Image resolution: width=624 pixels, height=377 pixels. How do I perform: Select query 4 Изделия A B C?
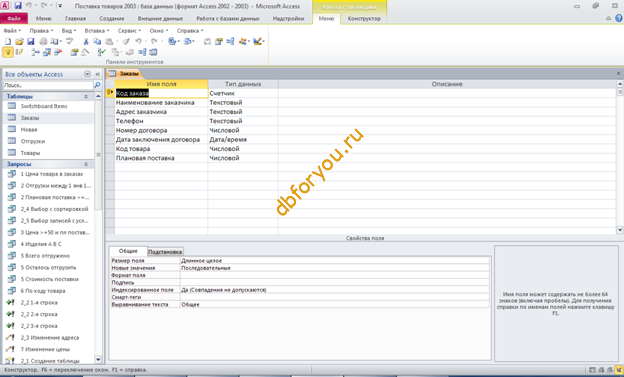point(41,244)
